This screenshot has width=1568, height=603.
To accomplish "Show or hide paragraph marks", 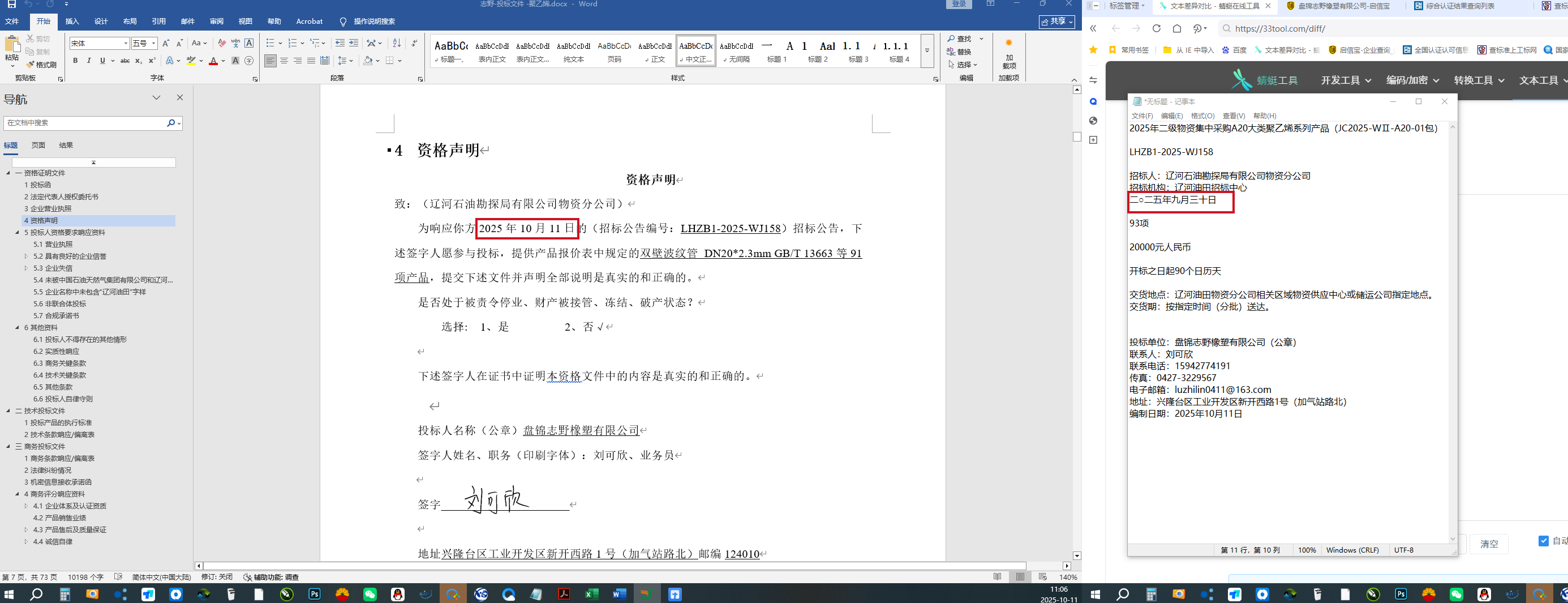I will pyautogui.click(x=415, y=43).
